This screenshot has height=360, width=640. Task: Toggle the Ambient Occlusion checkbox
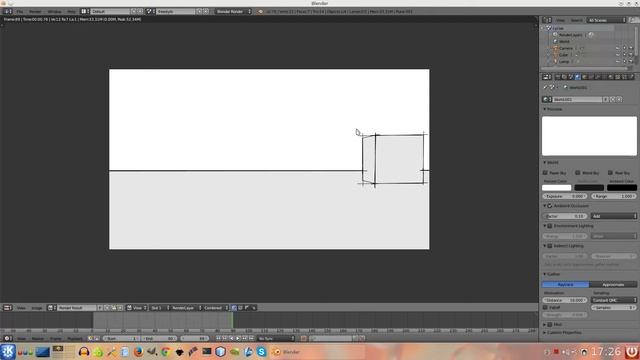point(549,206)
